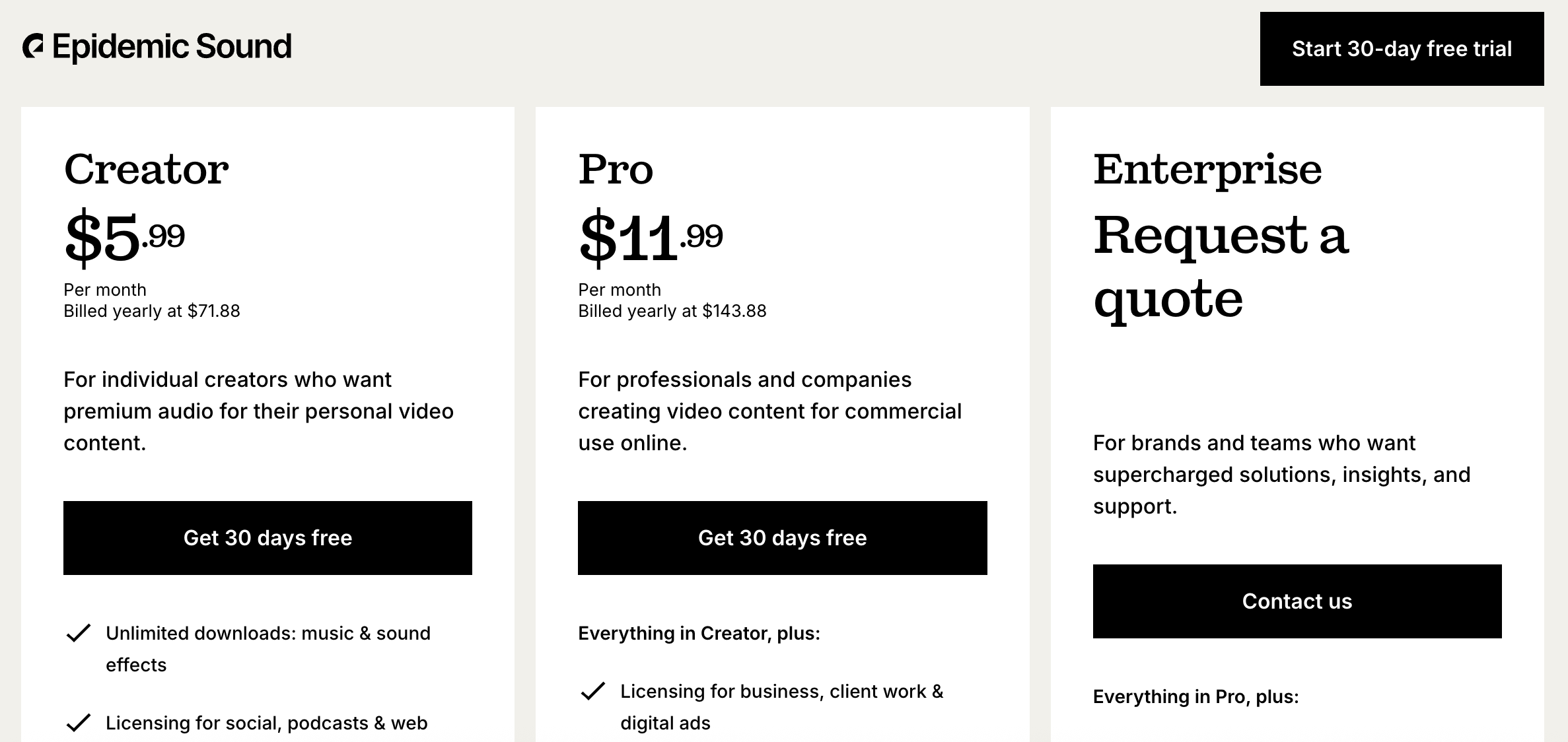Click checkmark beside Unlimited downloads feature
Image resolution: width=1568 pixels, height=742 pixels.
tap(79, 633)
